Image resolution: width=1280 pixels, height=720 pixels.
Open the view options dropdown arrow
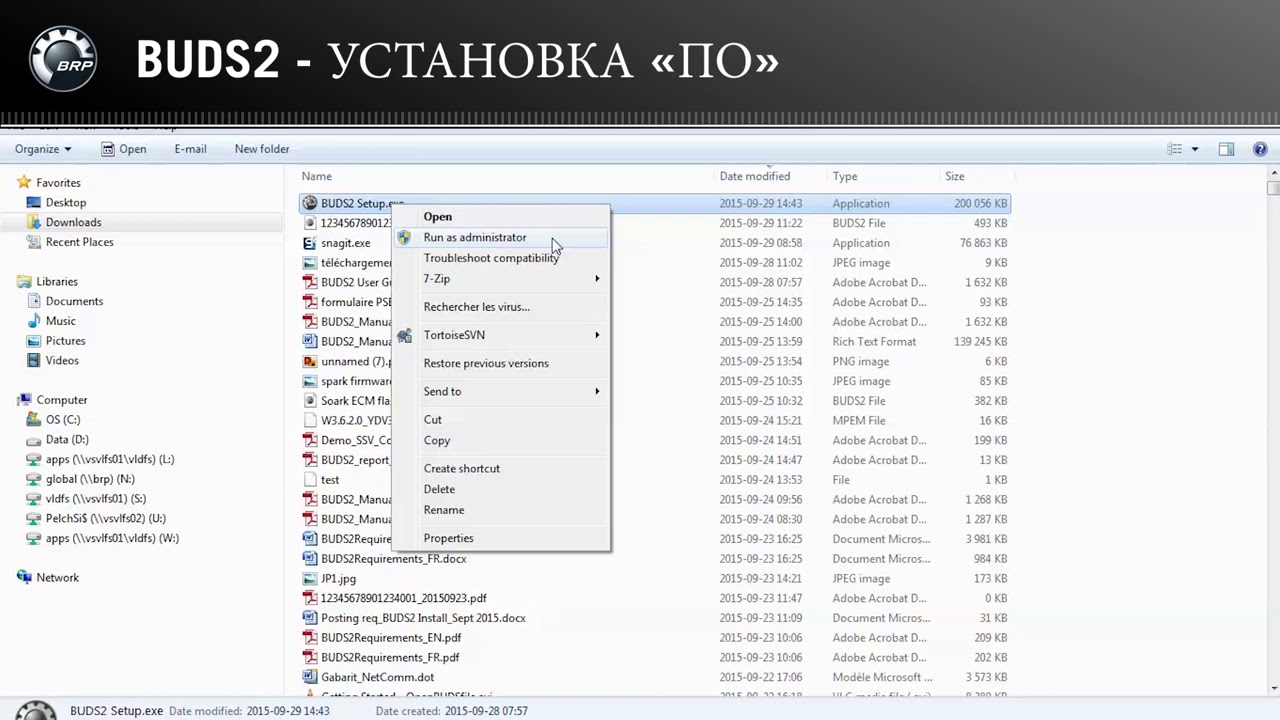(1195, 149)
